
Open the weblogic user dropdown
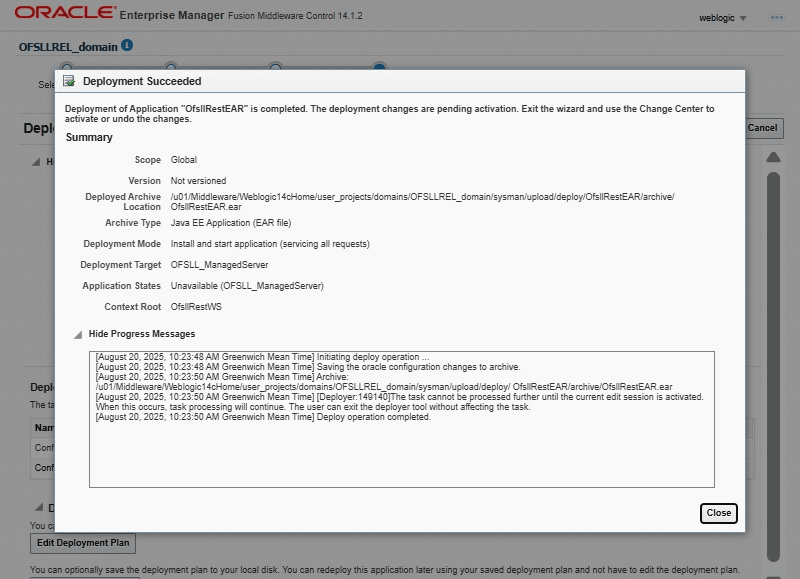(724, 18)
